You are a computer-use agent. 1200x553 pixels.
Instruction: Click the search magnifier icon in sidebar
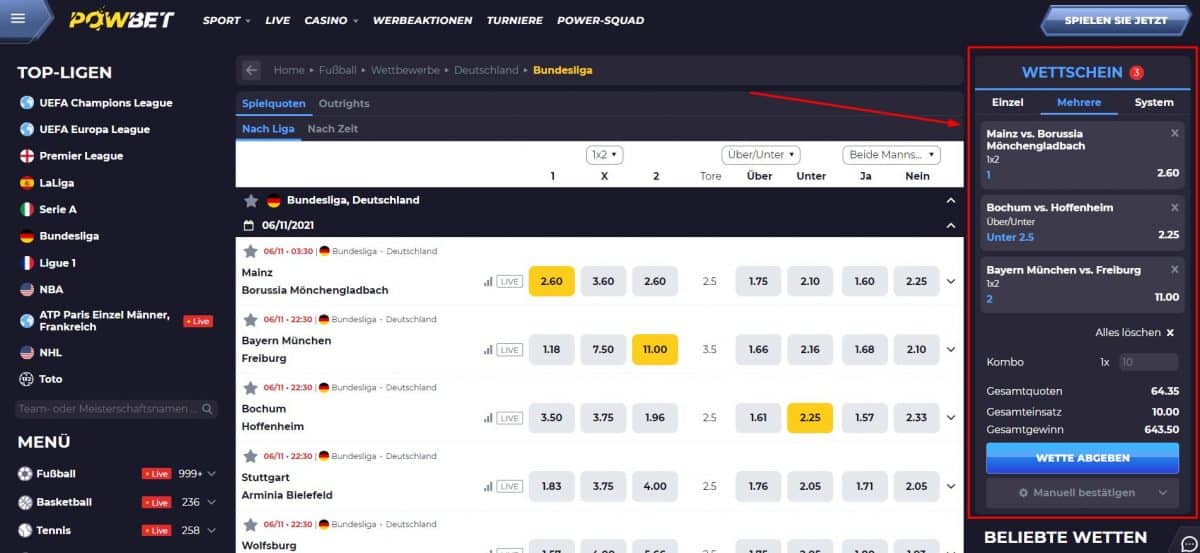click(x=208, y=409)
